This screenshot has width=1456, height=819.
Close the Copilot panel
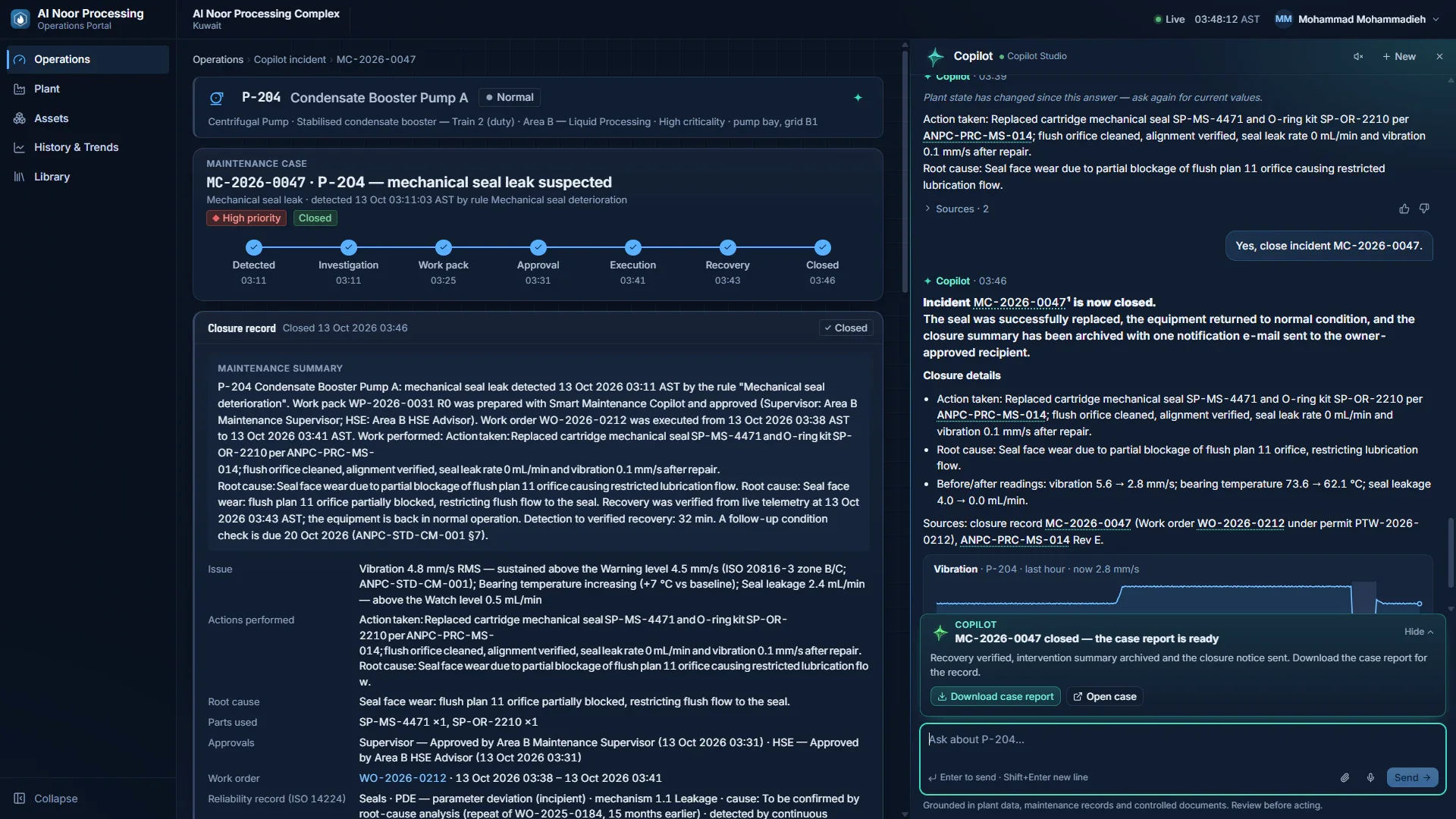pyautogui.click(x=1439, y=57)
